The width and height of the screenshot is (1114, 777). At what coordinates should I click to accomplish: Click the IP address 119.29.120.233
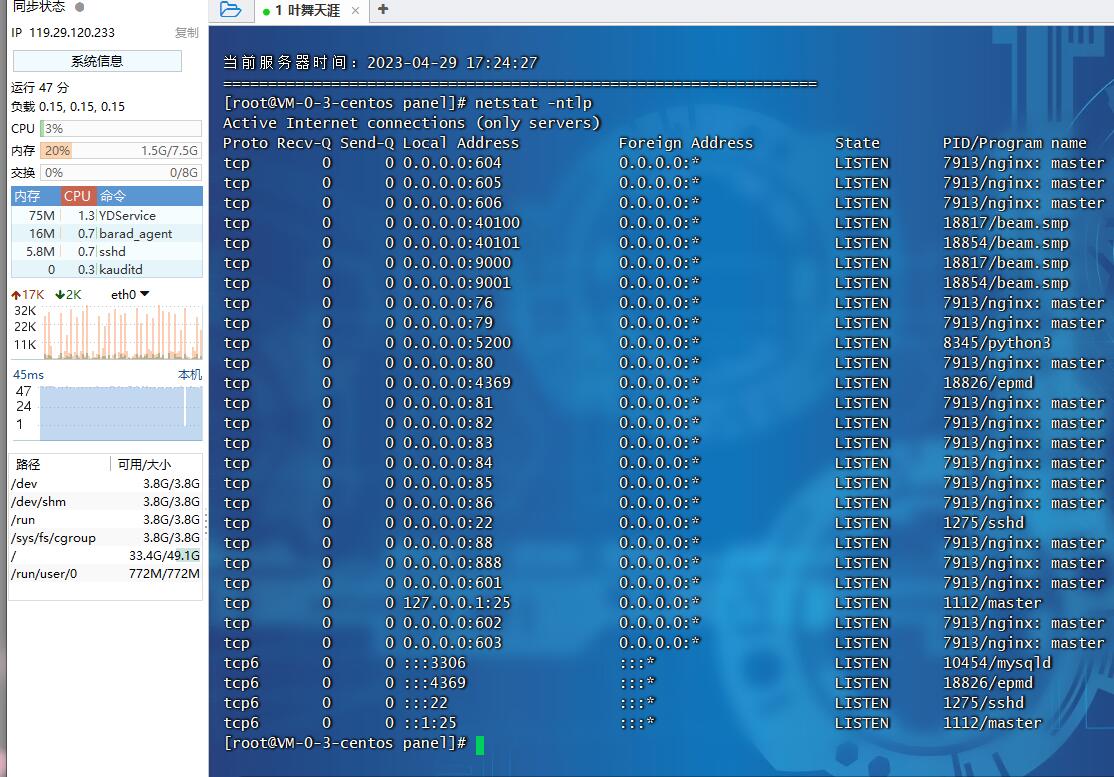[x=72, y=33]
